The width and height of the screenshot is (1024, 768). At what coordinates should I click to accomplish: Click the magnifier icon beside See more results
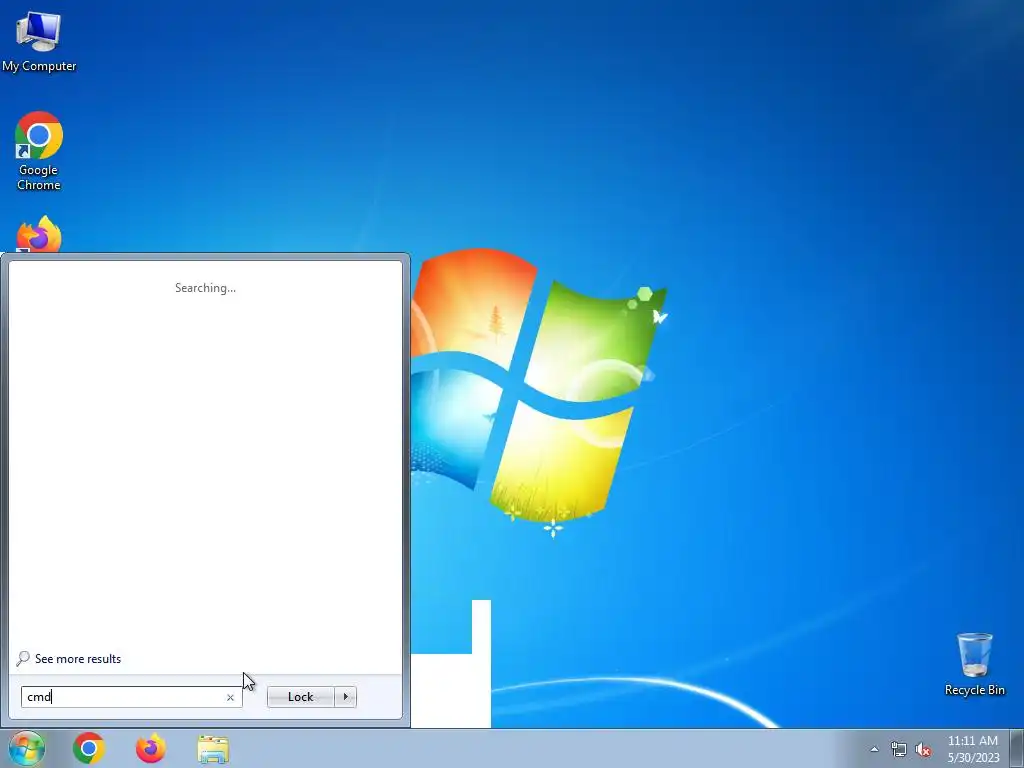point(23,658)
